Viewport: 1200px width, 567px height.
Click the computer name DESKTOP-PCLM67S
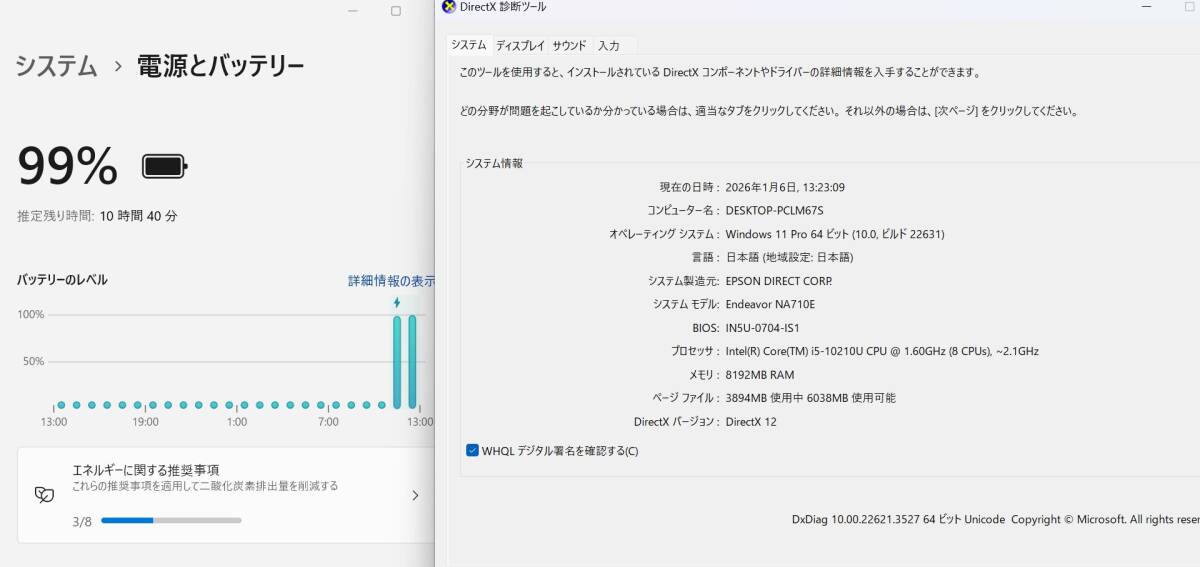775,210
